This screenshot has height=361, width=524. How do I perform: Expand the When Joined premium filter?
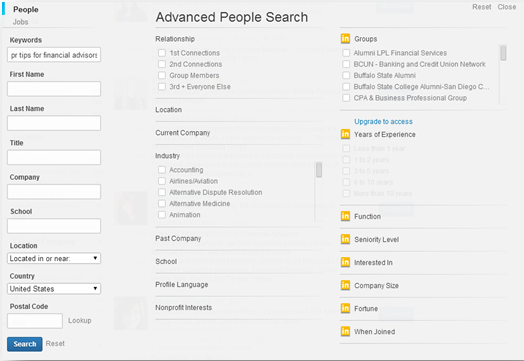click(375, 332)
